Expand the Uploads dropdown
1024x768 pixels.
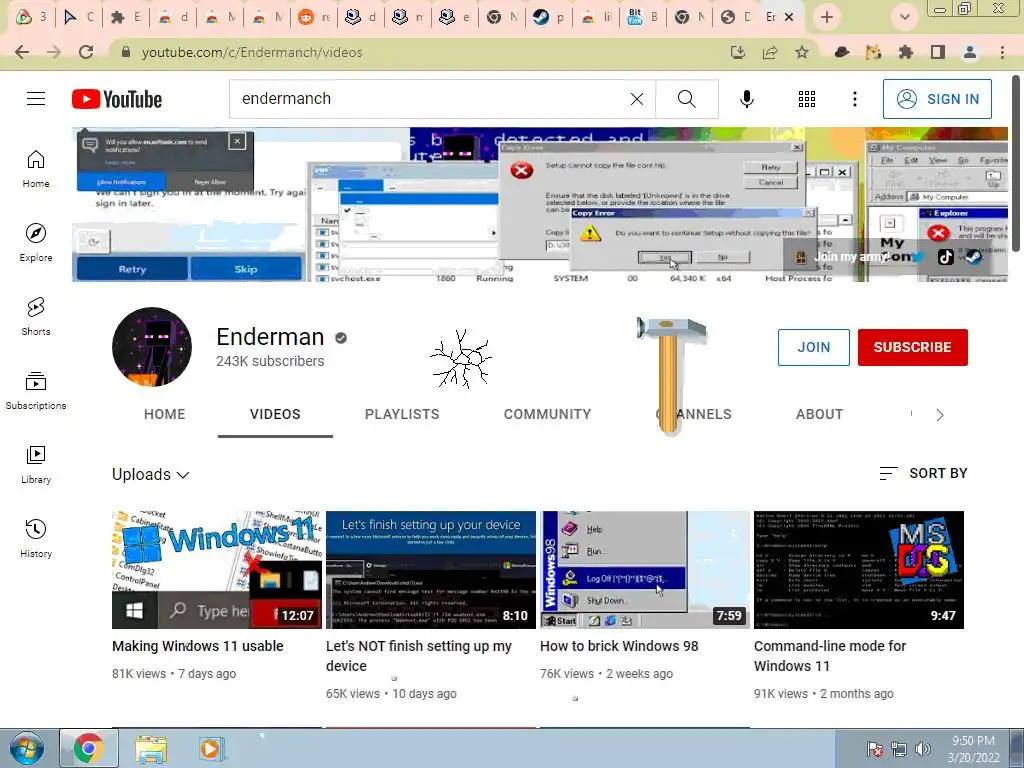(151, 474)
